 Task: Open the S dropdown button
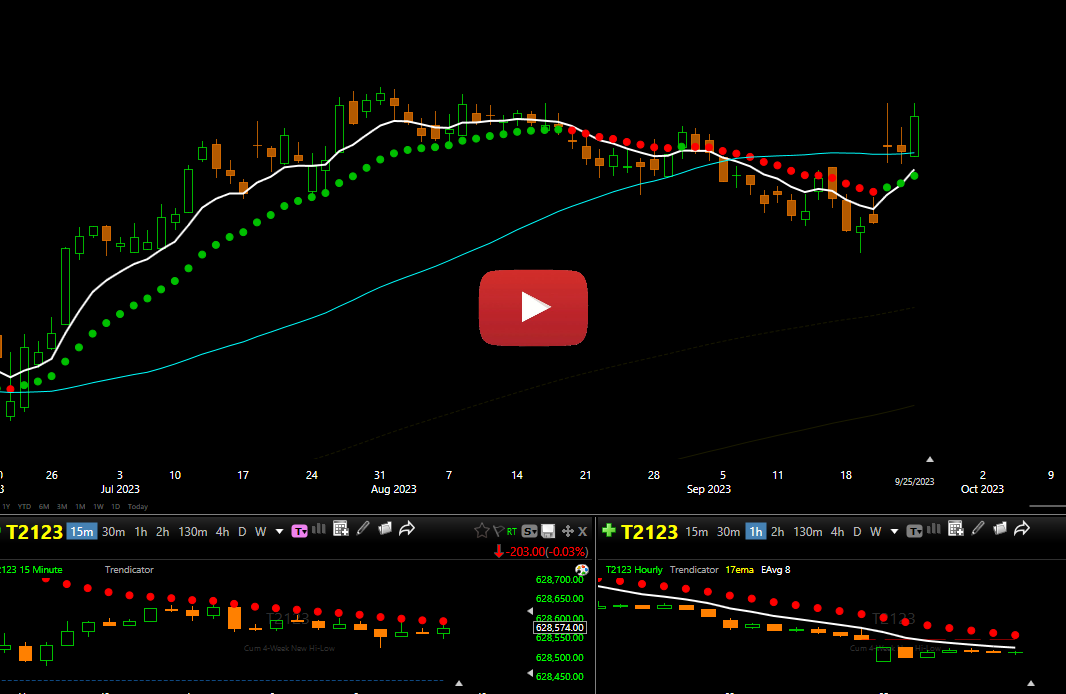tap(530, 532)
